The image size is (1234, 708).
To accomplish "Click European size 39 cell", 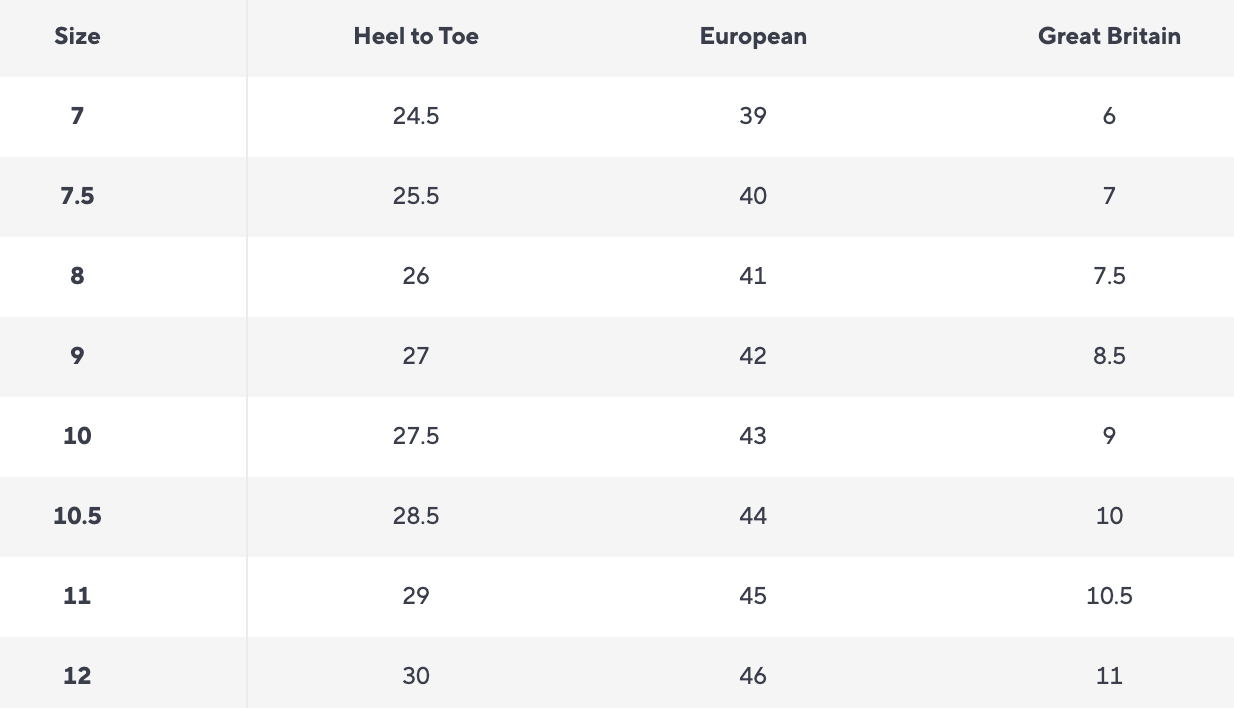I will point(753,116).
